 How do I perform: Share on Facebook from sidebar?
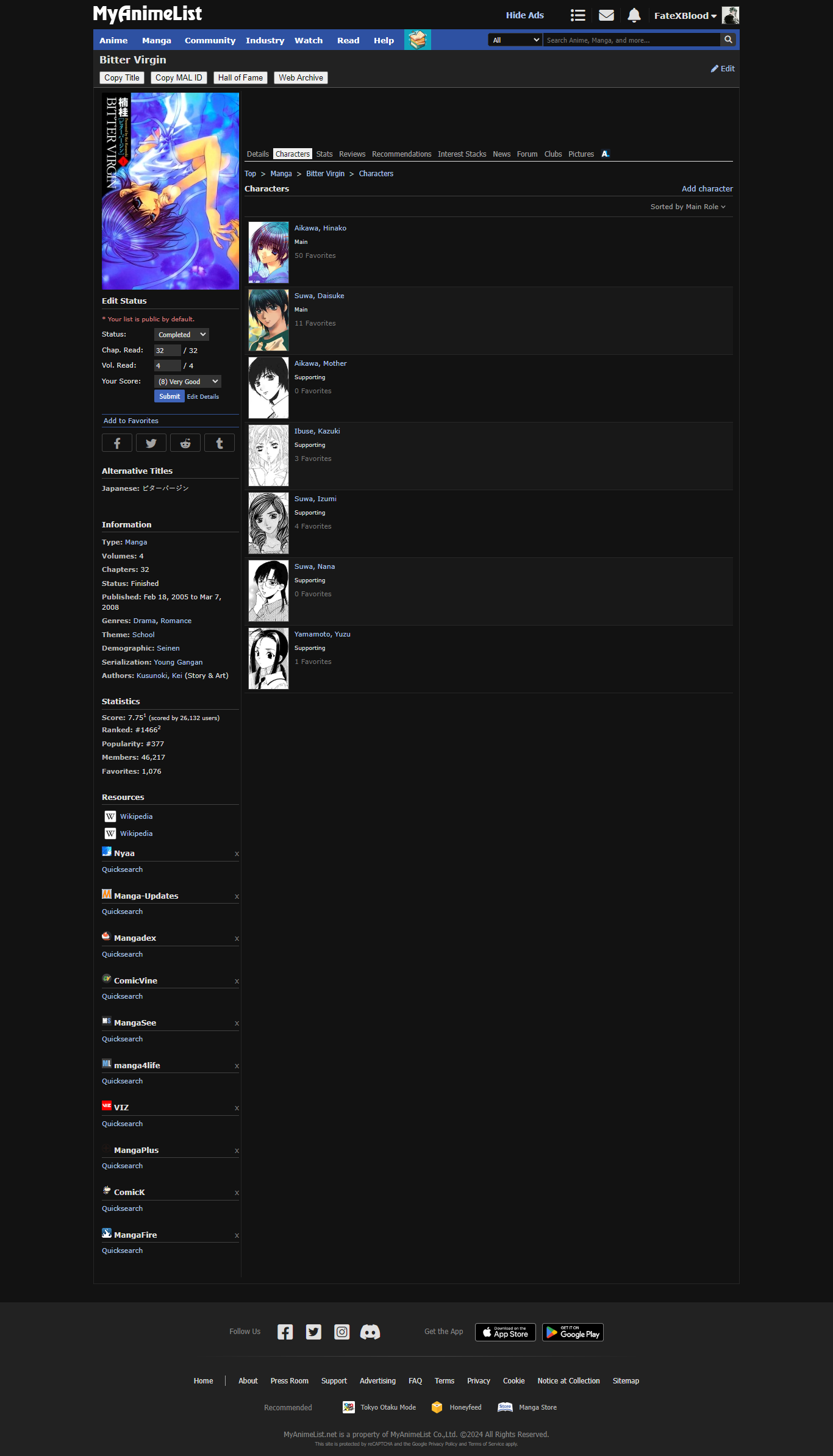click(117, 443)
